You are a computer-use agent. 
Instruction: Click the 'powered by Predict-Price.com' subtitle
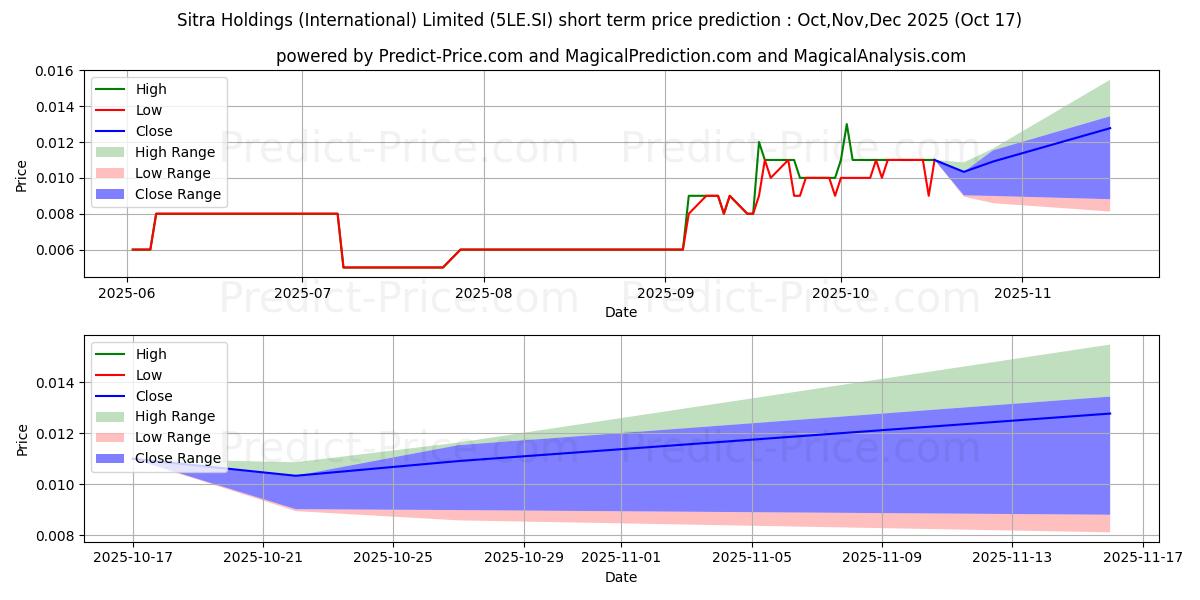[620, 56]
